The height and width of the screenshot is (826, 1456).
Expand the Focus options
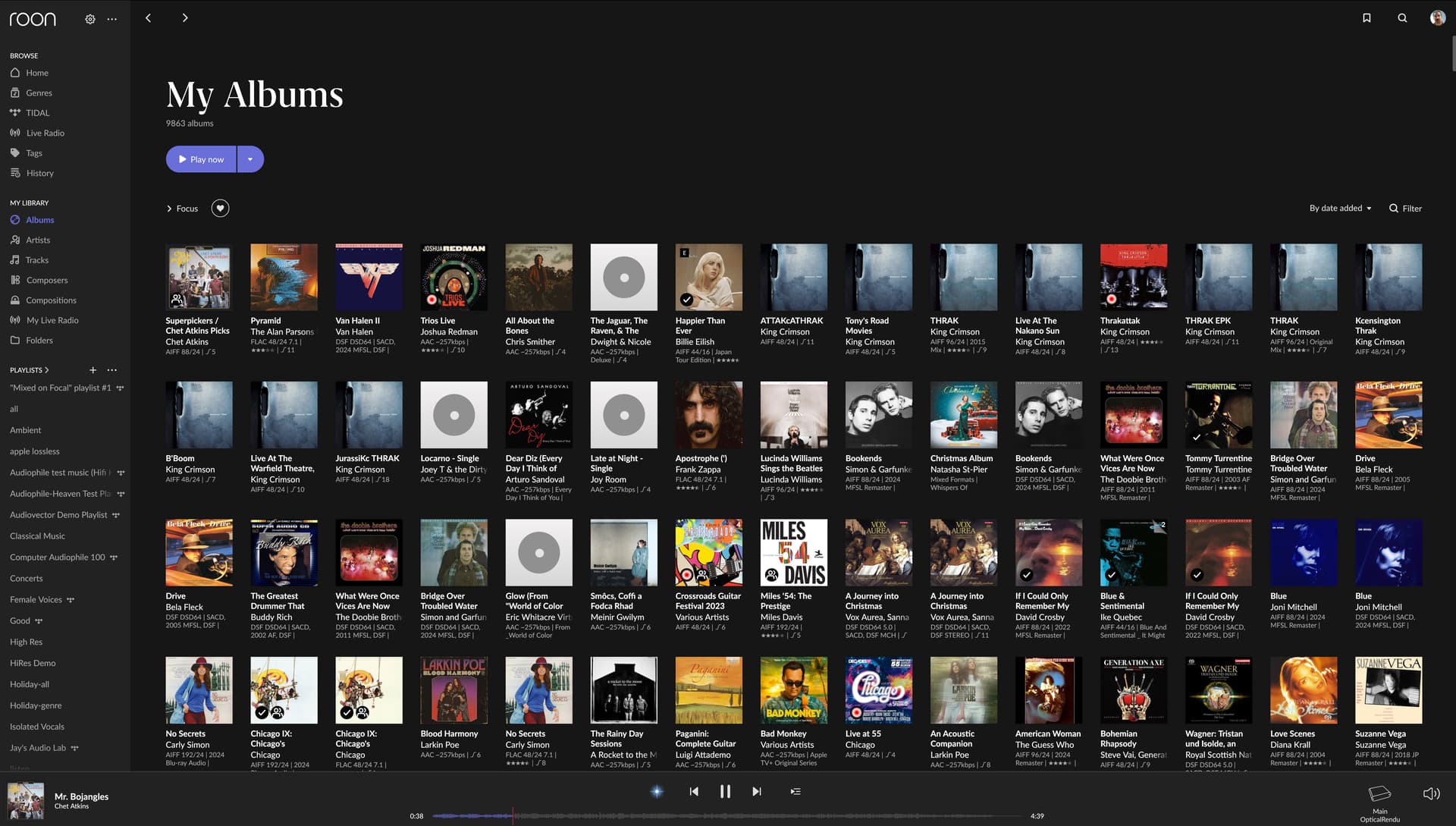182,208
